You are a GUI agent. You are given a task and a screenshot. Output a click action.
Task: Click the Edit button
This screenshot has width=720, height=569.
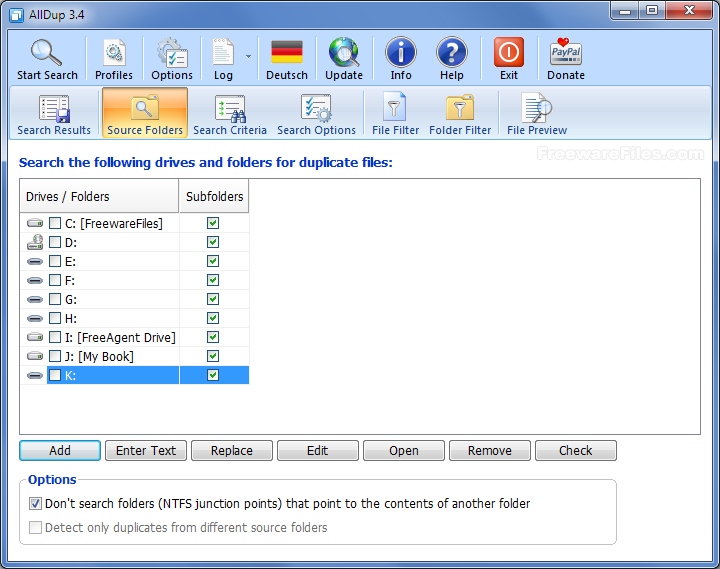pyautogui.click(x=318, y=451)
